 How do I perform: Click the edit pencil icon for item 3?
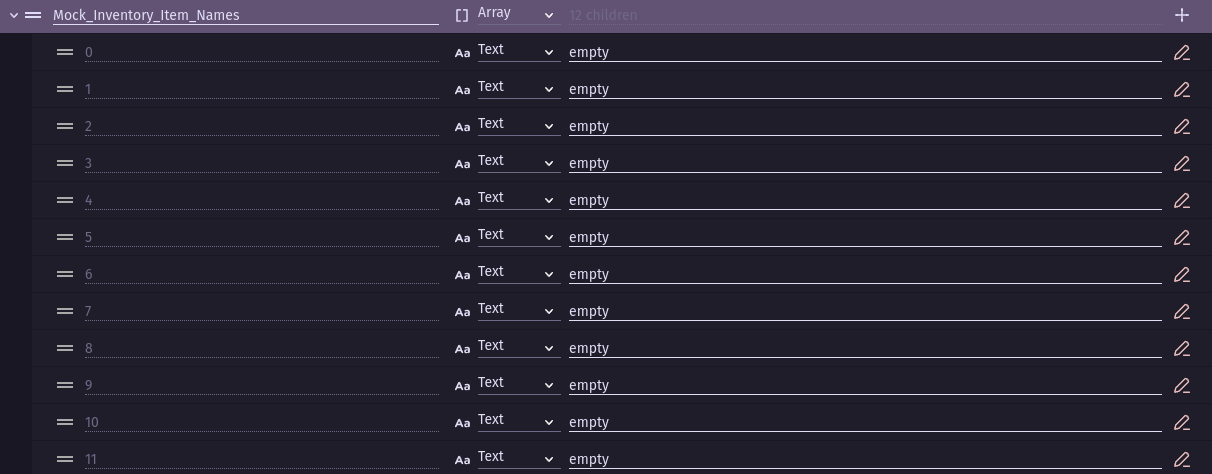click(x=1182, y=163)
